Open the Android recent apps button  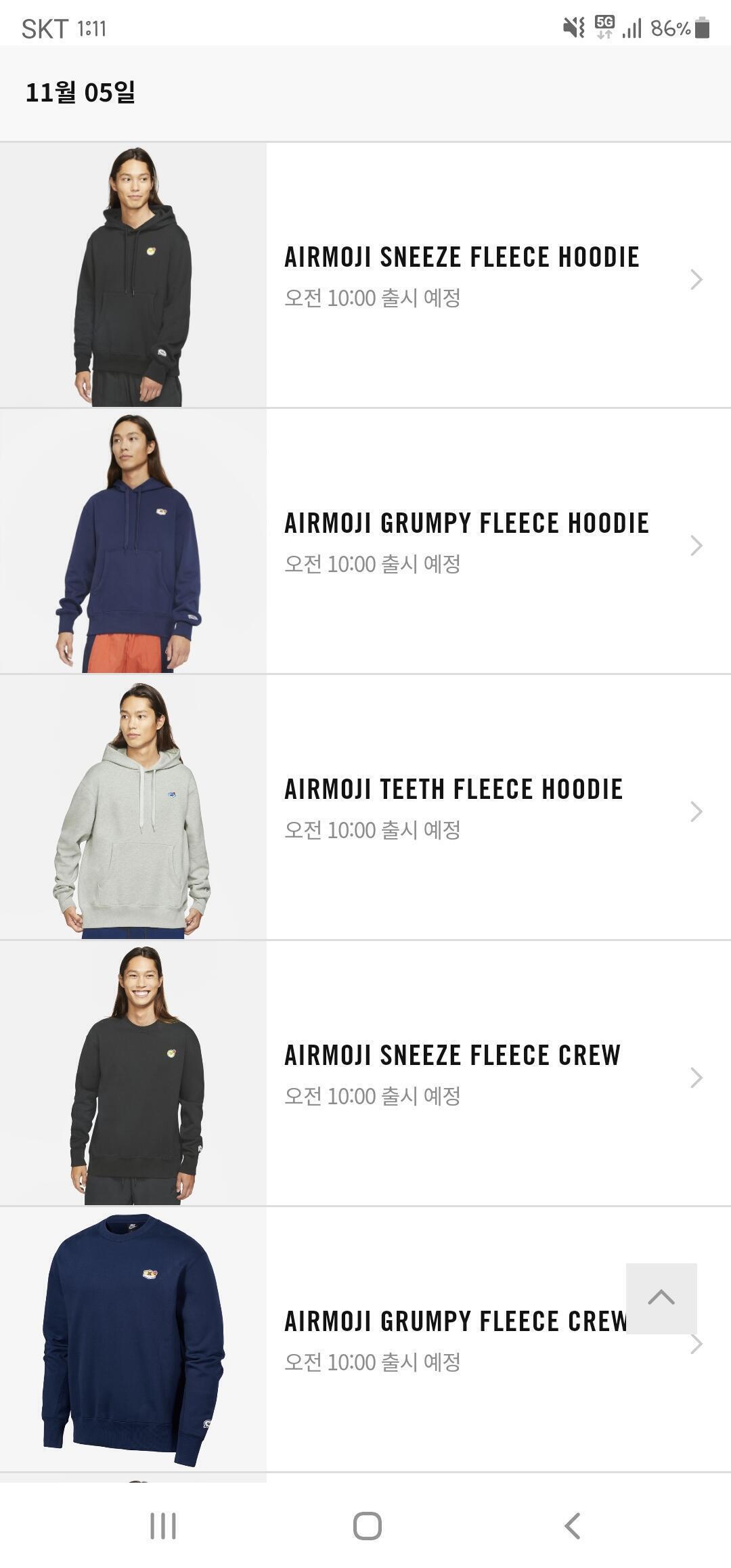click(x=163, y=1526)
